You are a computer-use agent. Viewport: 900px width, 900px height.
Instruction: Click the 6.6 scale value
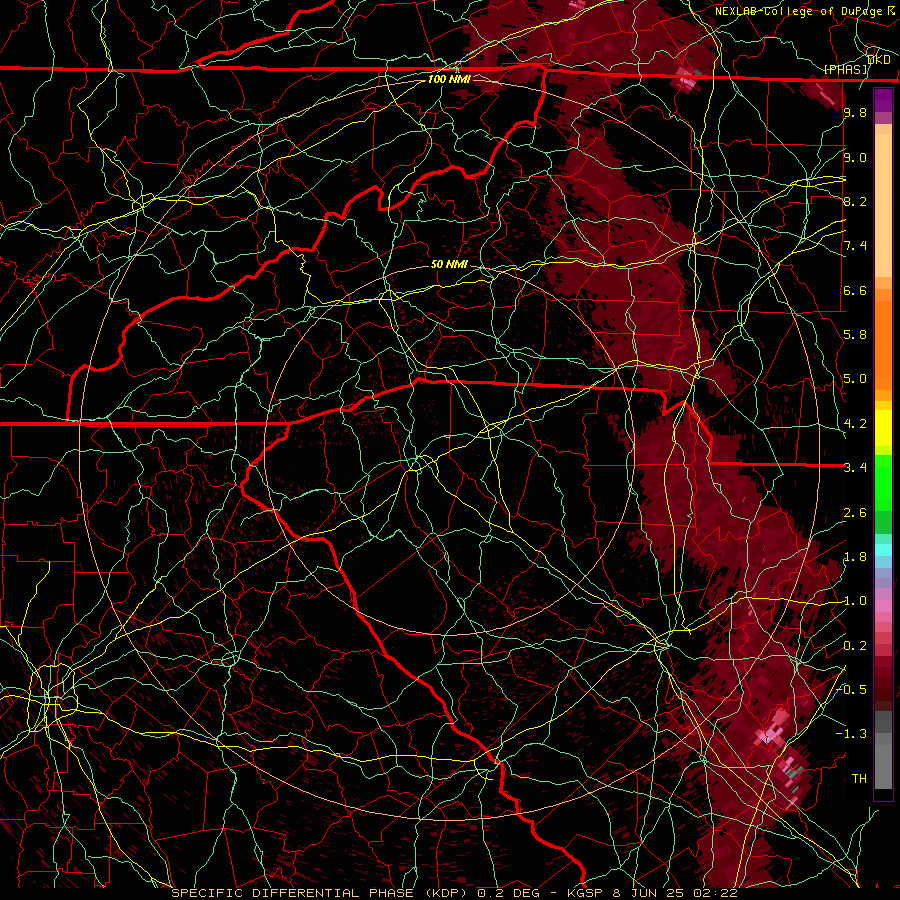tap(855, 290)
